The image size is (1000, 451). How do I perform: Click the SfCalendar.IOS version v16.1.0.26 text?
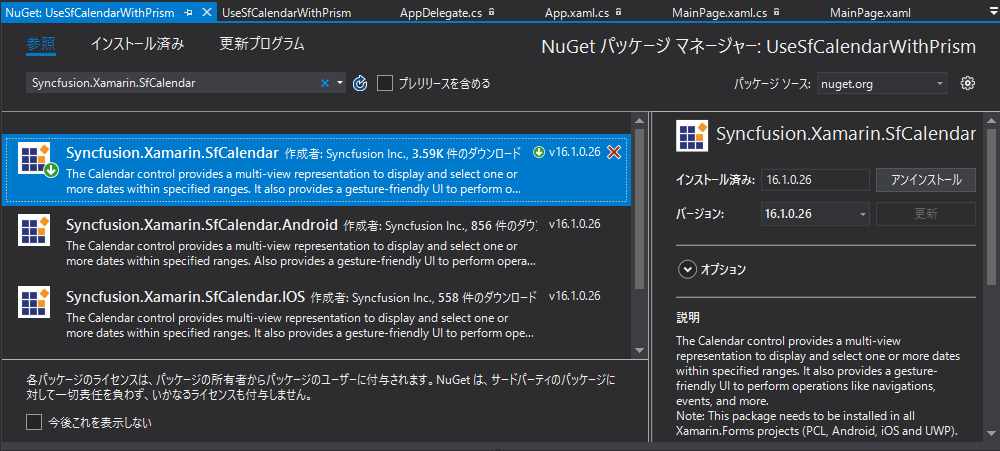tap(575, 295)
